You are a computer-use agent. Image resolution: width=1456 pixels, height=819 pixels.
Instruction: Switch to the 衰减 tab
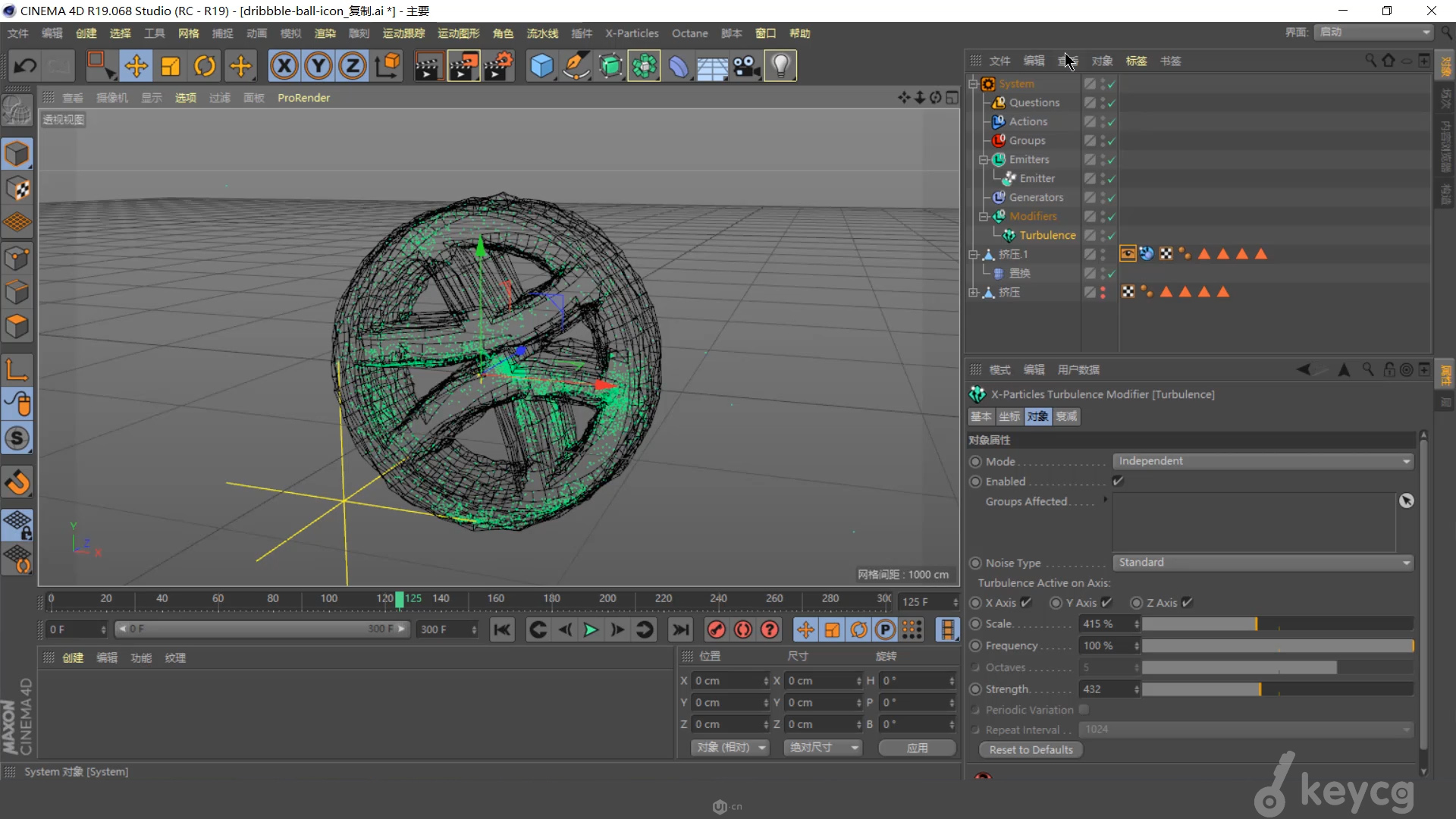(x=1066, y=416)
